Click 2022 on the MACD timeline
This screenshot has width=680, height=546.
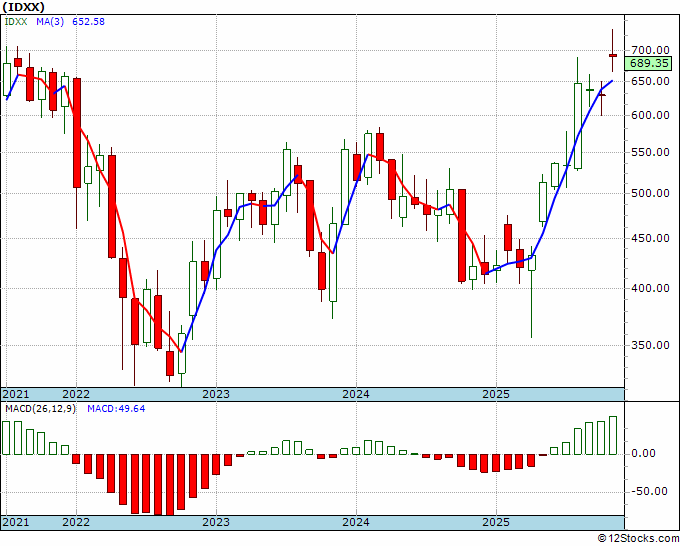(x=76, y=522)
